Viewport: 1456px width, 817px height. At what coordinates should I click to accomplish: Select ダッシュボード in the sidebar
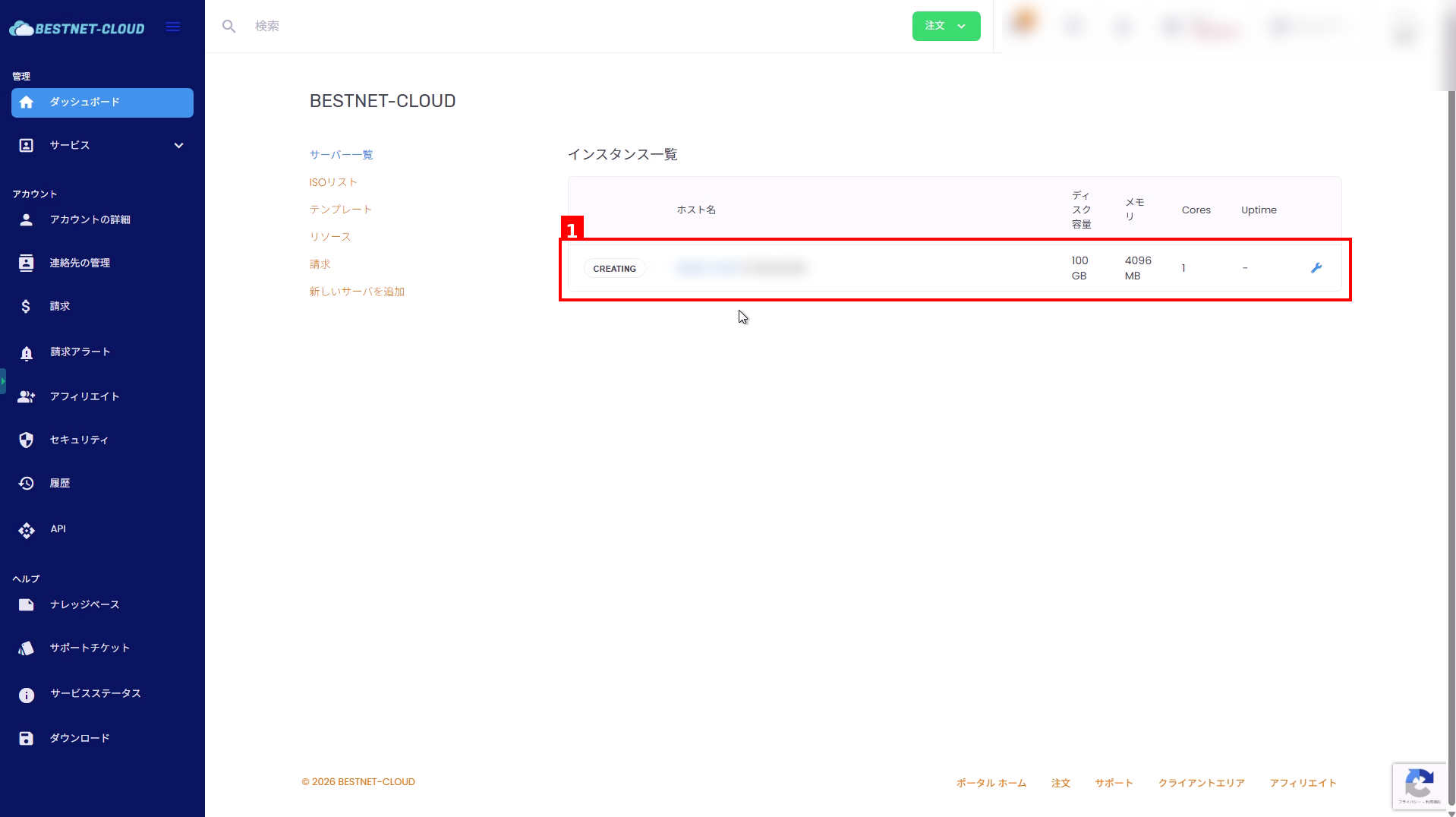[x=102, y=103]
